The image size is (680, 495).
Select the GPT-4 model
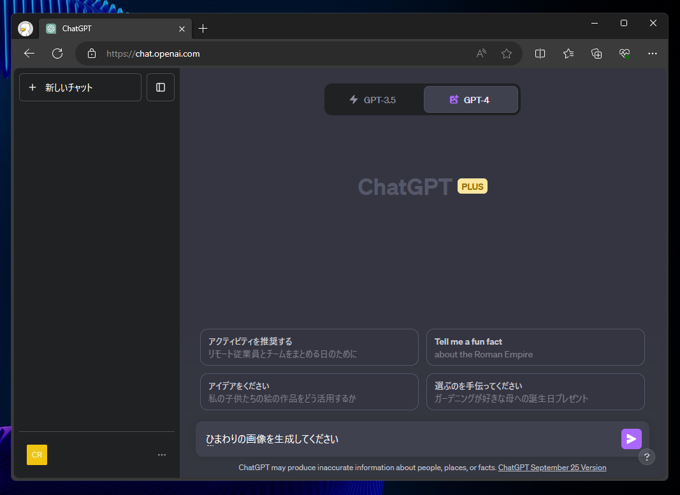tap(471, 100)
